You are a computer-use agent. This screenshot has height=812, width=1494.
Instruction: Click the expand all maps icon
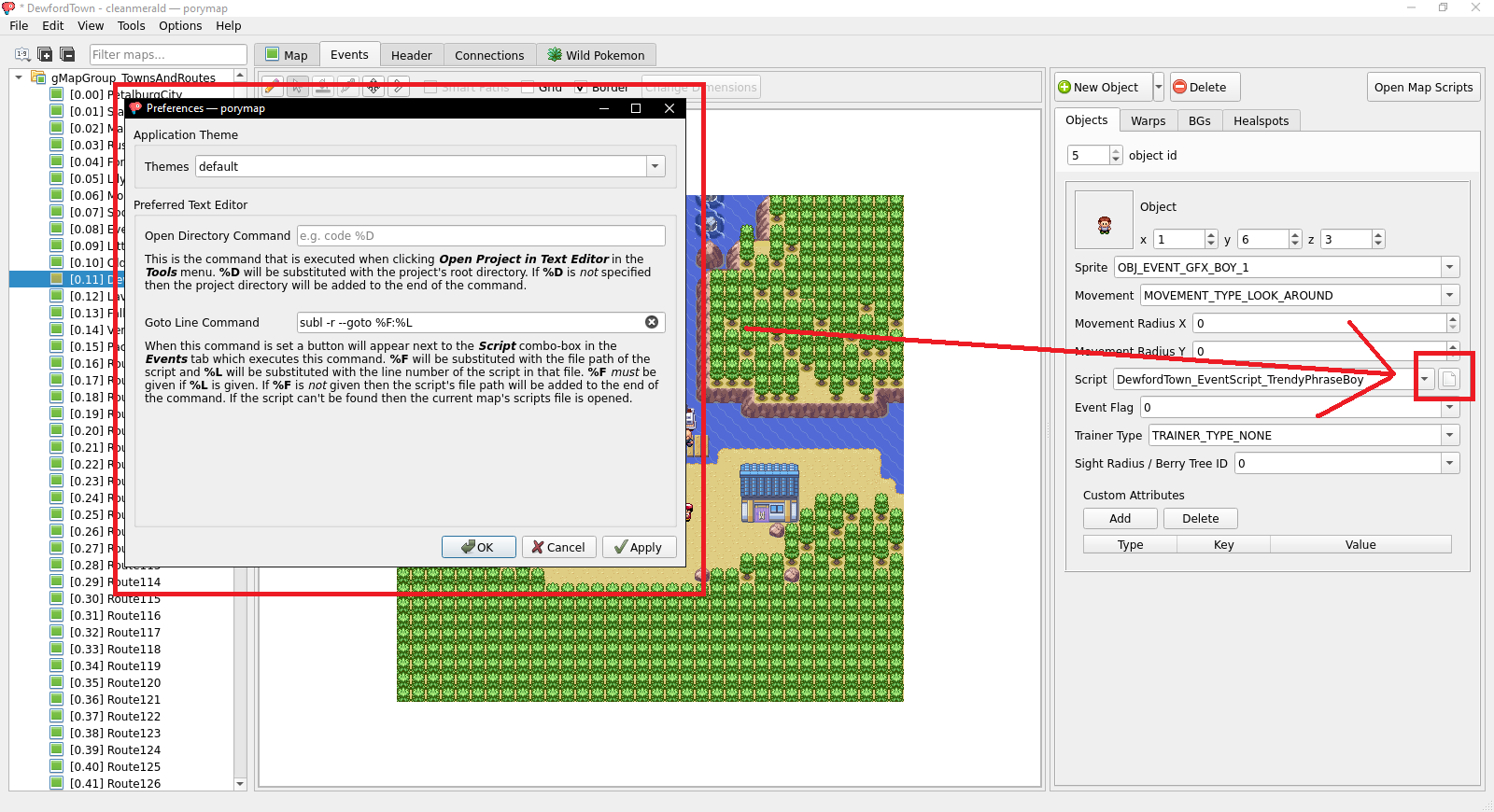tap(45, 54)
